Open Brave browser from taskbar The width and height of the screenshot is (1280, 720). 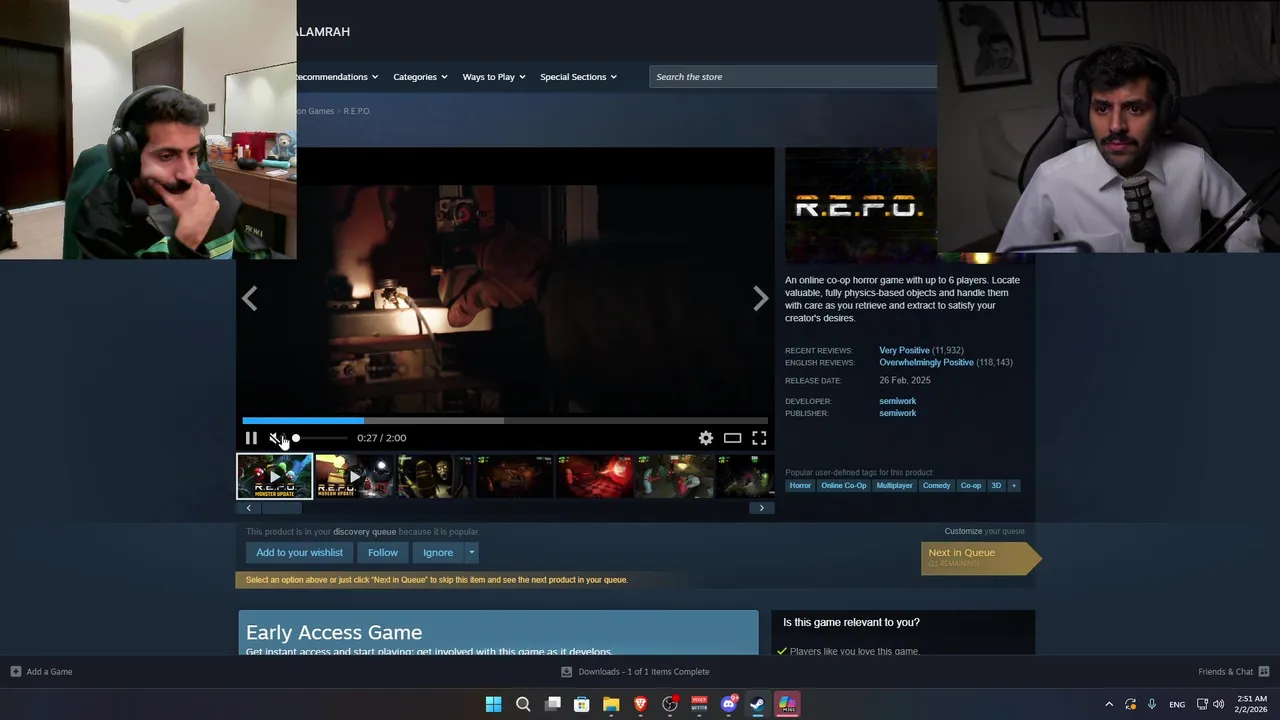pos(640,704)
